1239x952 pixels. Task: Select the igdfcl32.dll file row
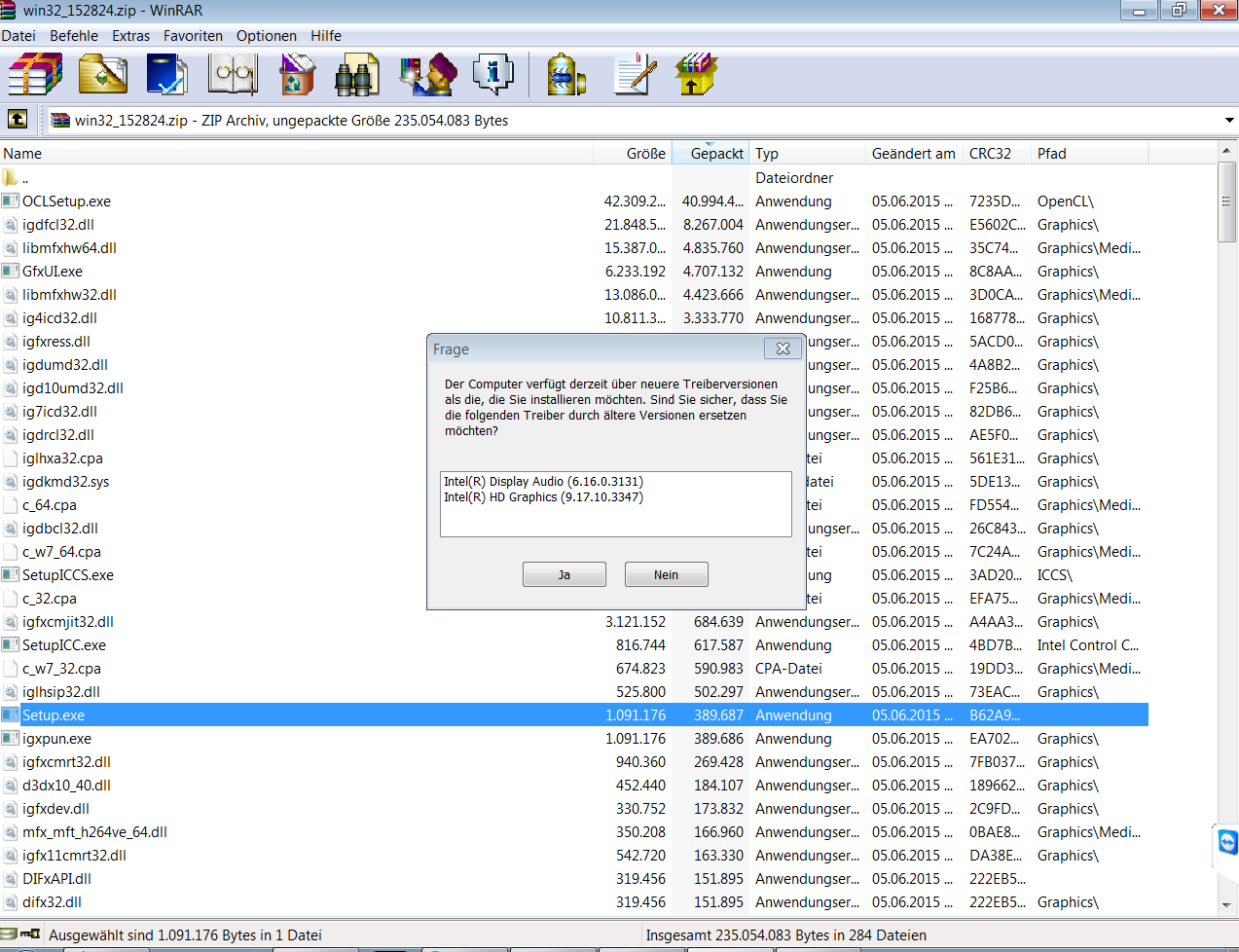(574, 225)
